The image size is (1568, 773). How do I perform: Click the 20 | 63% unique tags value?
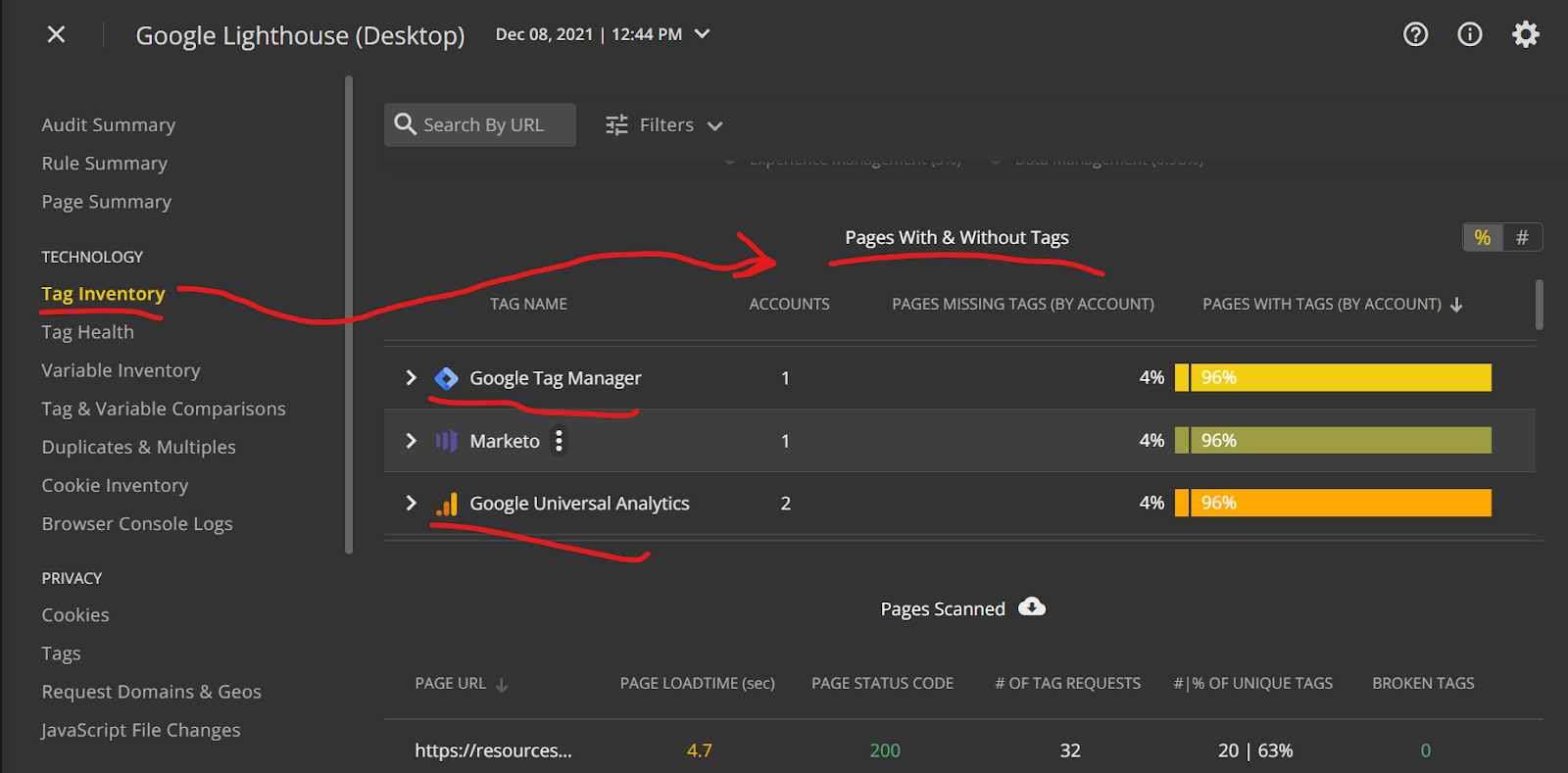tap(1255, 750)
